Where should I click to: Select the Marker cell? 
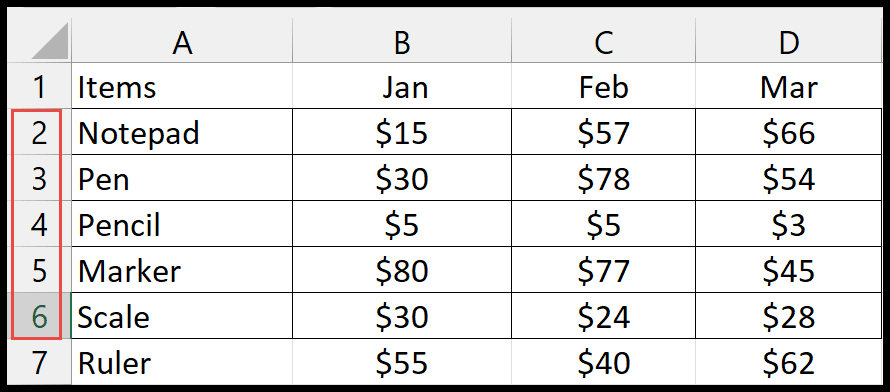point(182,270)
